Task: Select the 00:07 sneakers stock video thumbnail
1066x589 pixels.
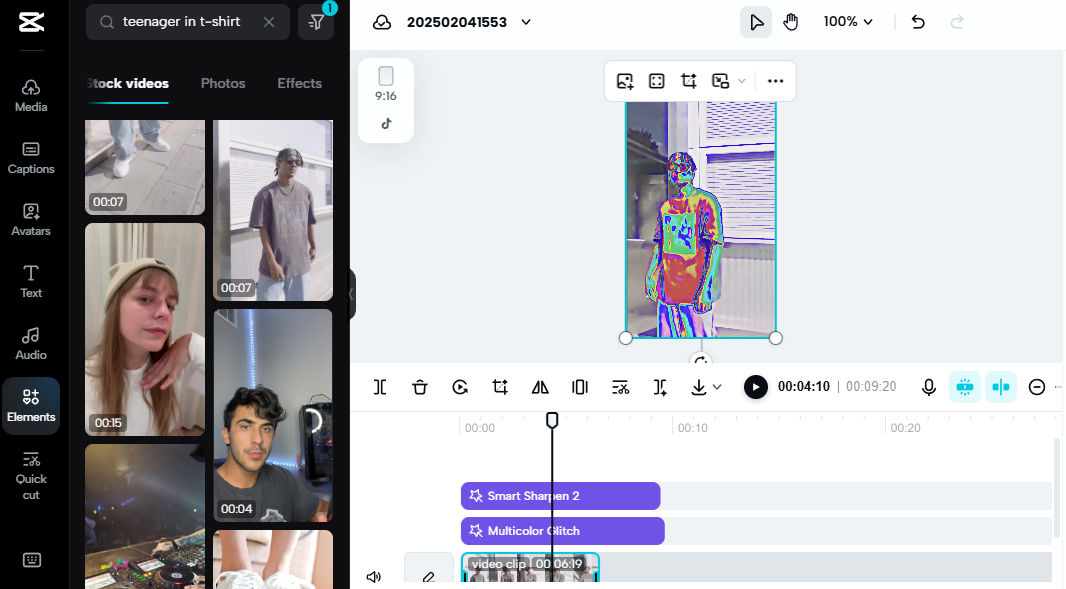Action: point(145,167)
